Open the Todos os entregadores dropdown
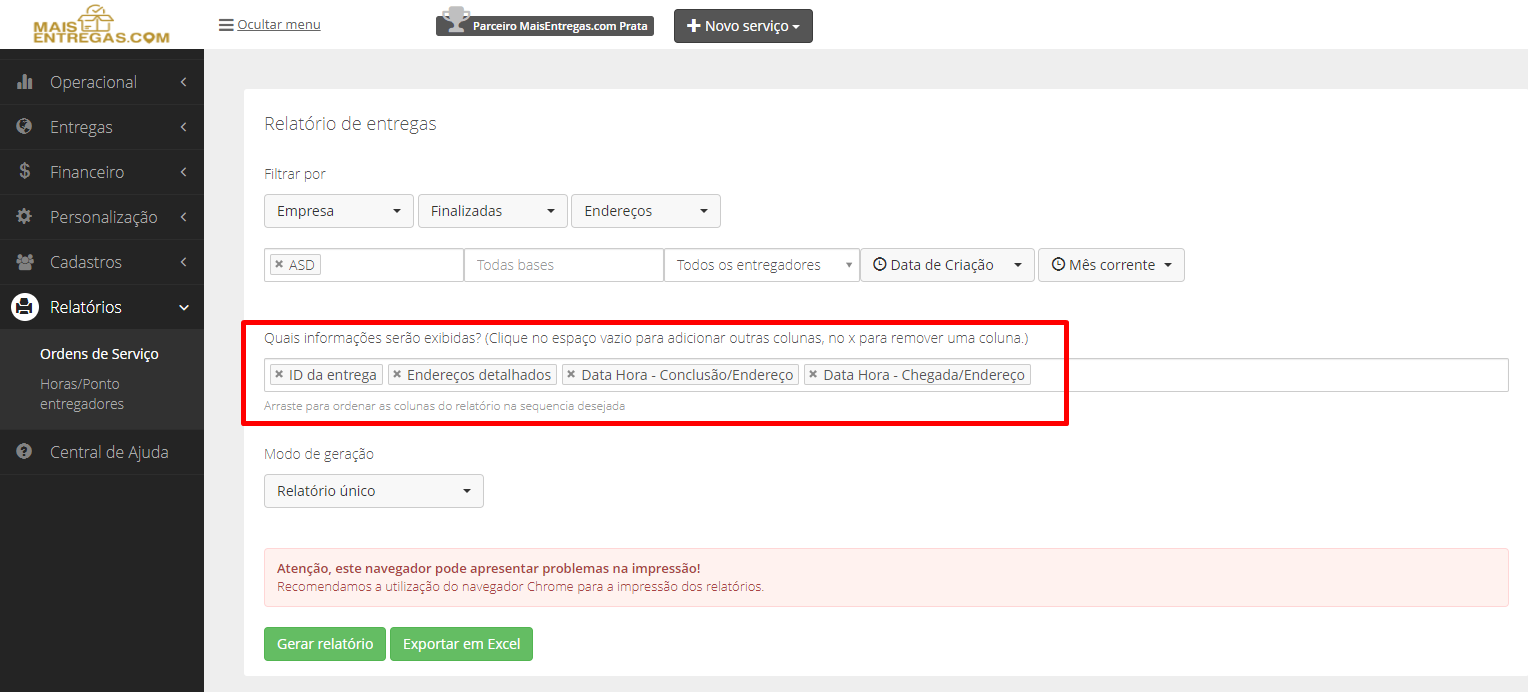This screenshot has height=692, width=1528. (762, 265)
